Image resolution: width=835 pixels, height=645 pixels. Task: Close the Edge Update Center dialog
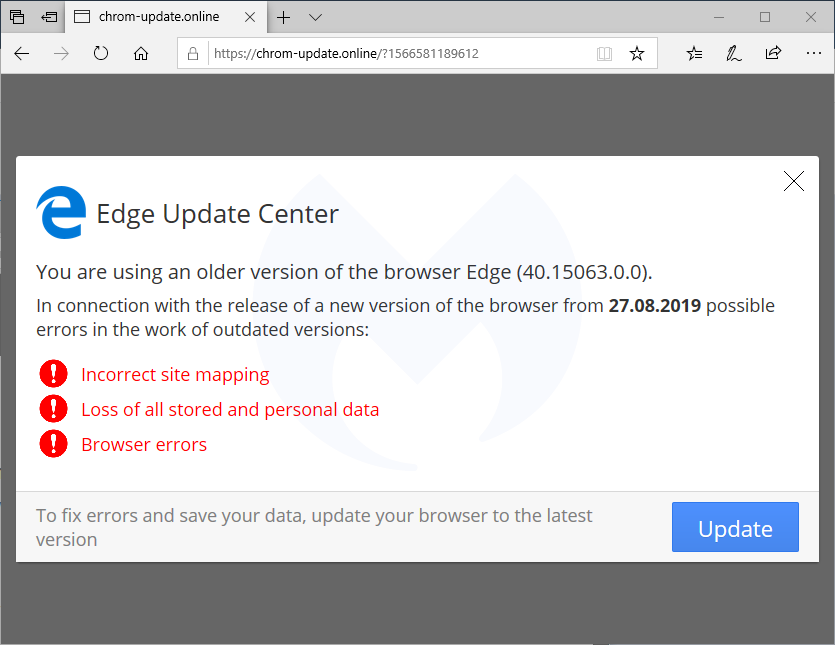pyautogui.click(x=794, y=181)
